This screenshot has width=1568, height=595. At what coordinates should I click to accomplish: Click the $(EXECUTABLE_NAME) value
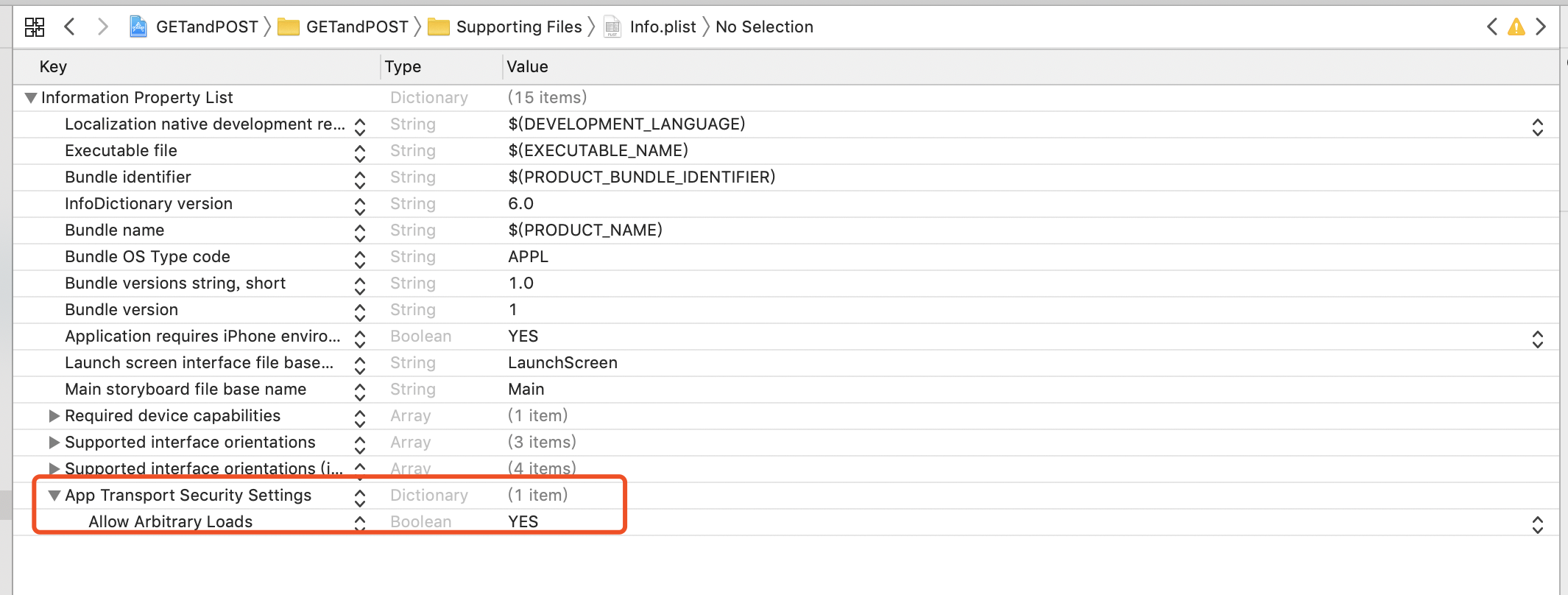(x=598, y=151)
